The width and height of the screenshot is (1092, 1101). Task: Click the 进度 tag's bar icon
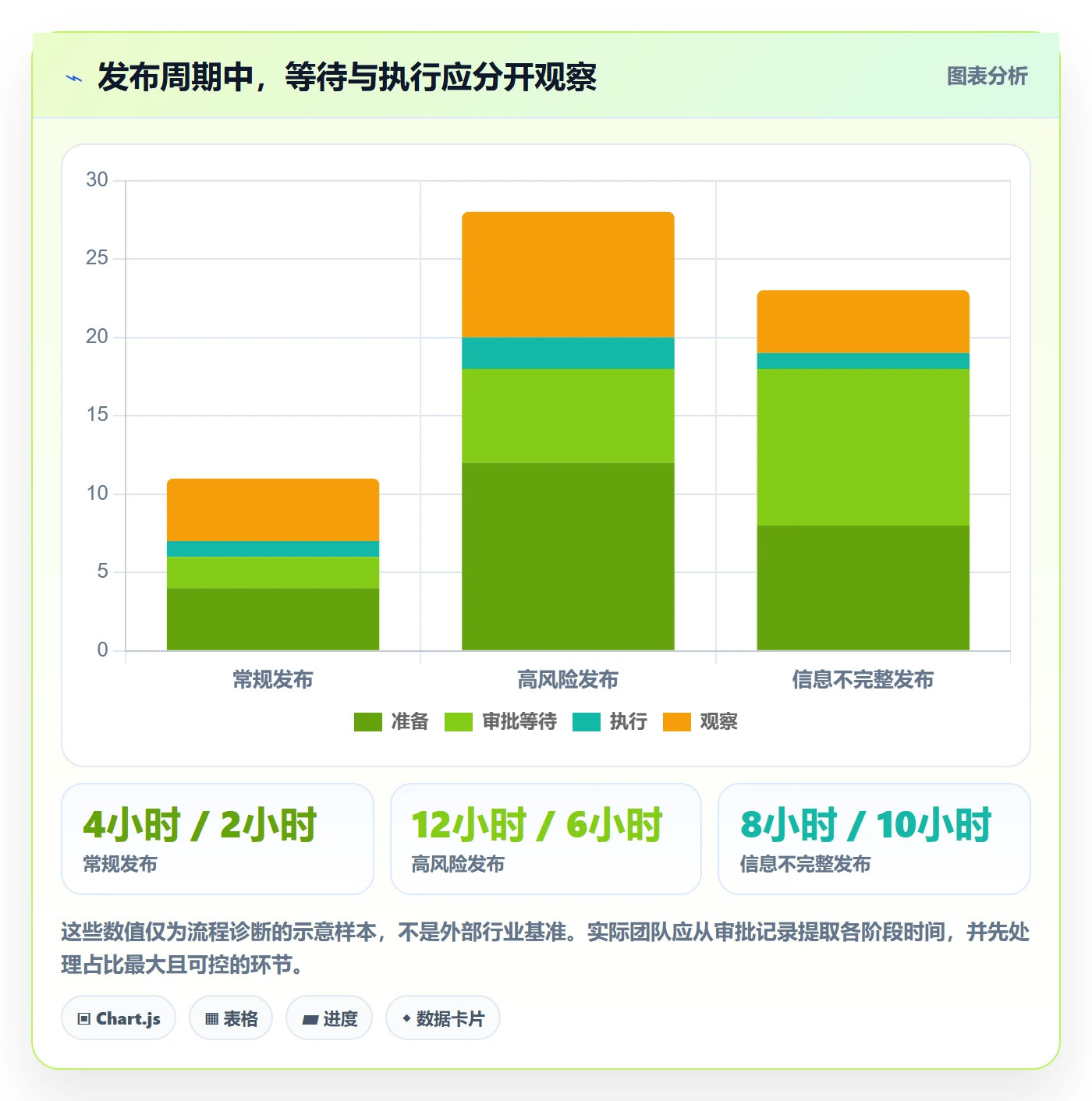tap(310, 1020)
